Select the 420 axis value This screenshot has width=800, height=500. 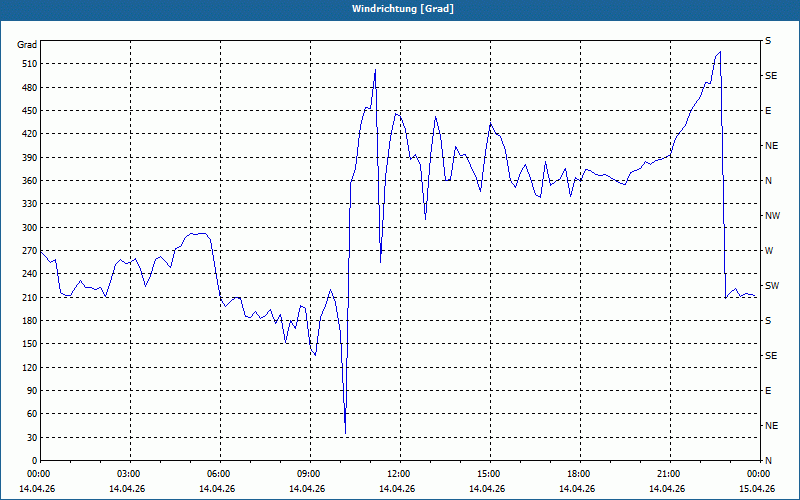(x=30, y=134)
